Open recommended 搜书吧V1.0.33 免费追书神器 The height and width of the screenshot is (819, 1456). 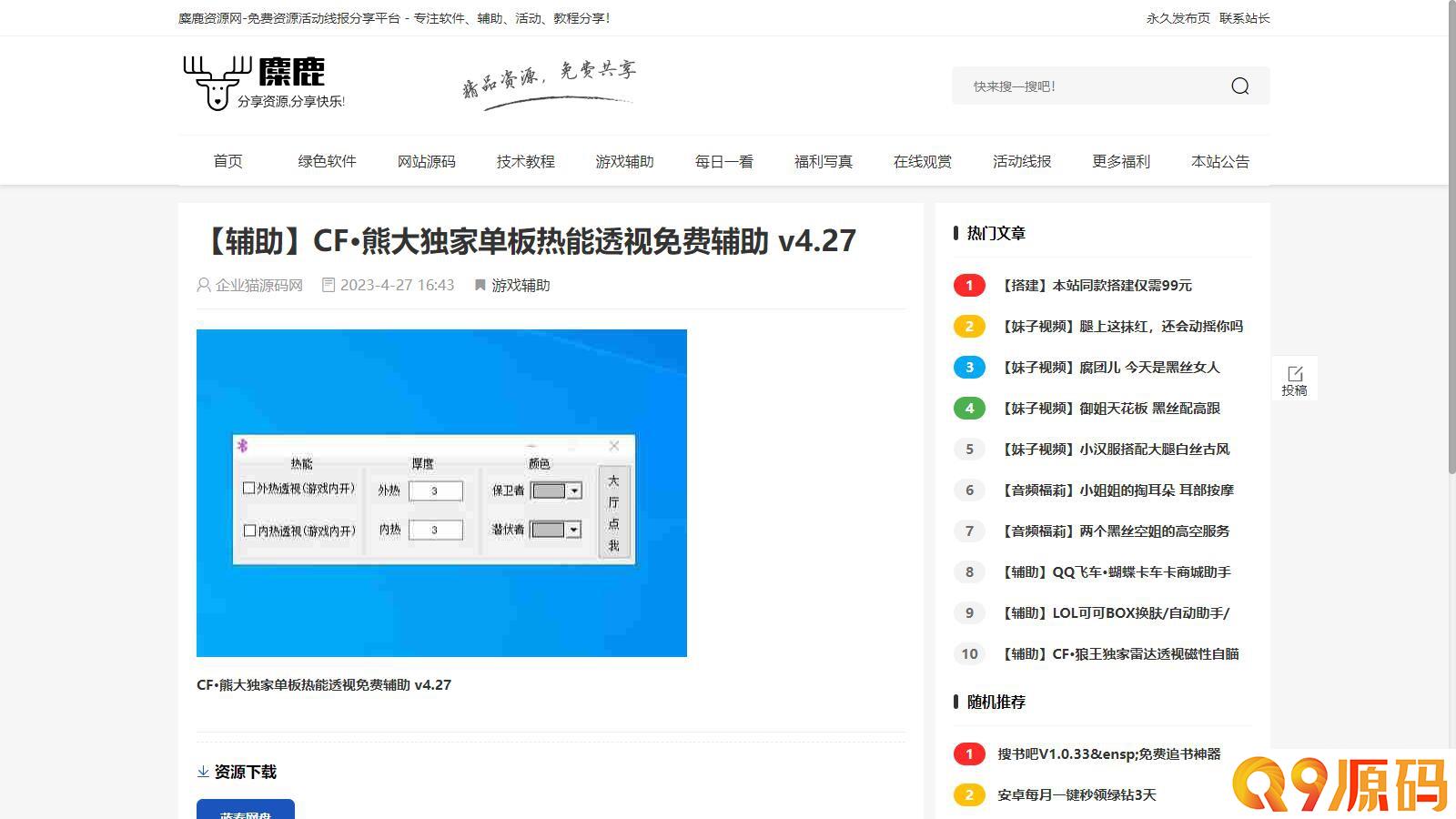tap(1108, 753)
